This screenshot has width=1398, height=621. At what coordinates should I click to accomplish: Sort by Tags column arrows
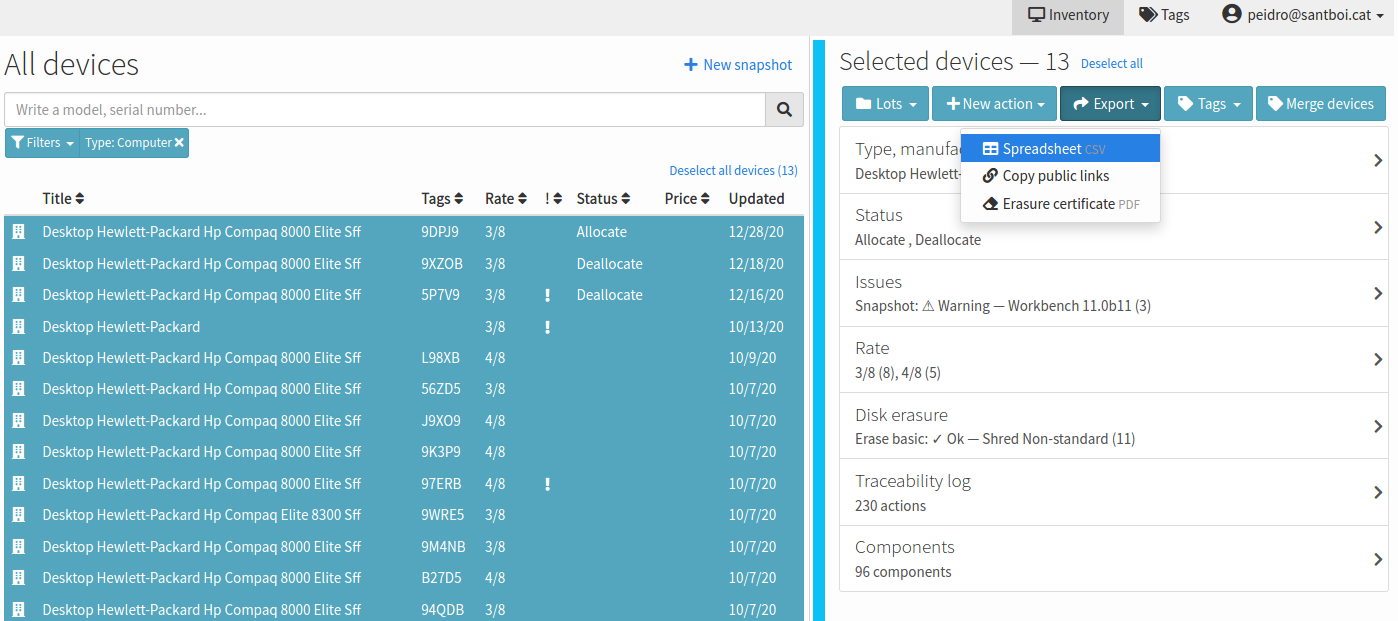[x=459, y=199]
